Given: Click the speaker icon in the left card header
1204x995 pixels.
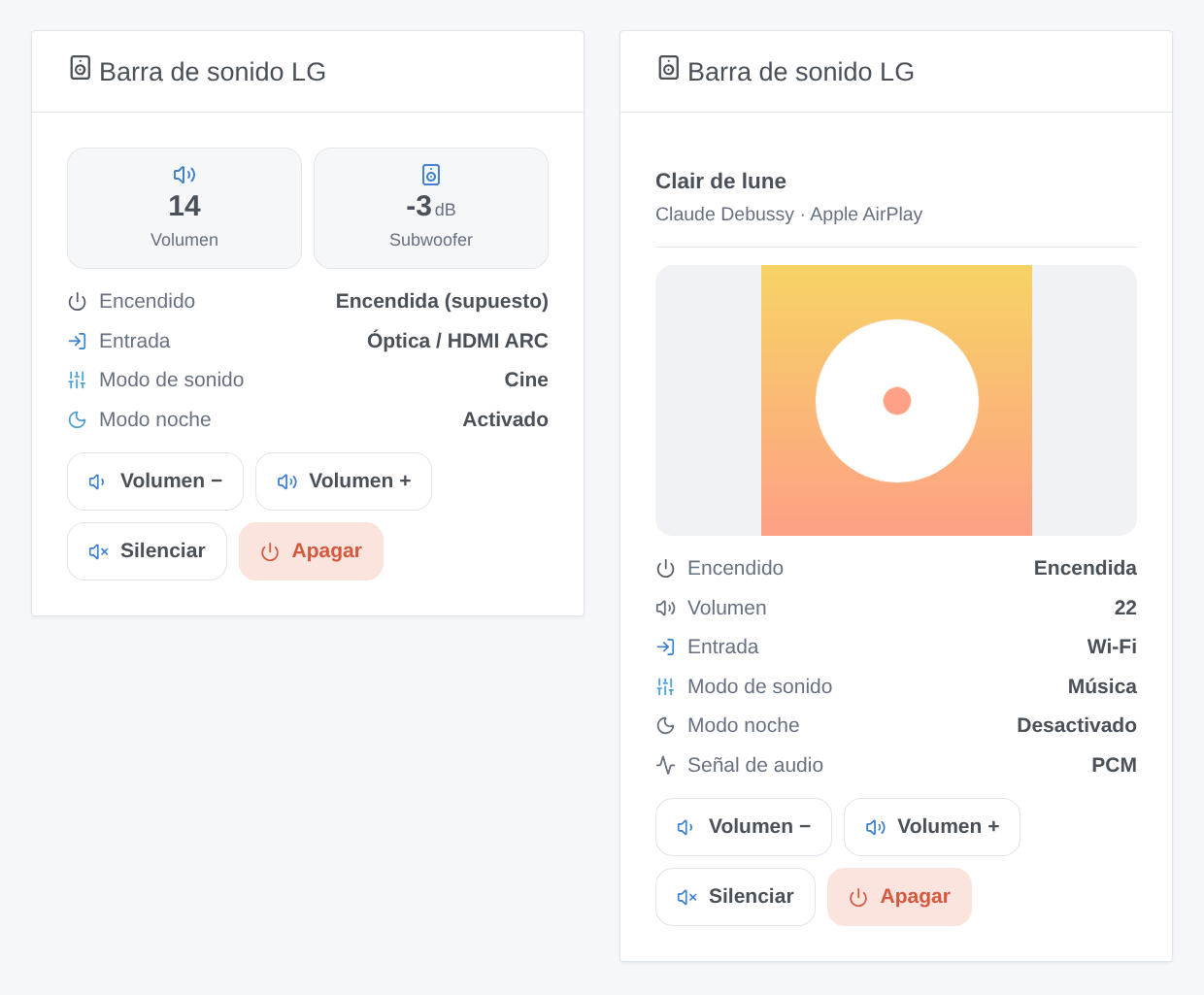Looking at the screenshot, I should click(x=81, y=68).
